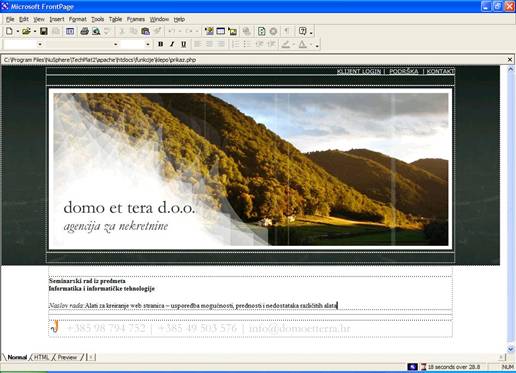Insert Web Component toolbar icon
This screenshot has width=516, height=373.
pyautogui.click(x=209, y=31)
